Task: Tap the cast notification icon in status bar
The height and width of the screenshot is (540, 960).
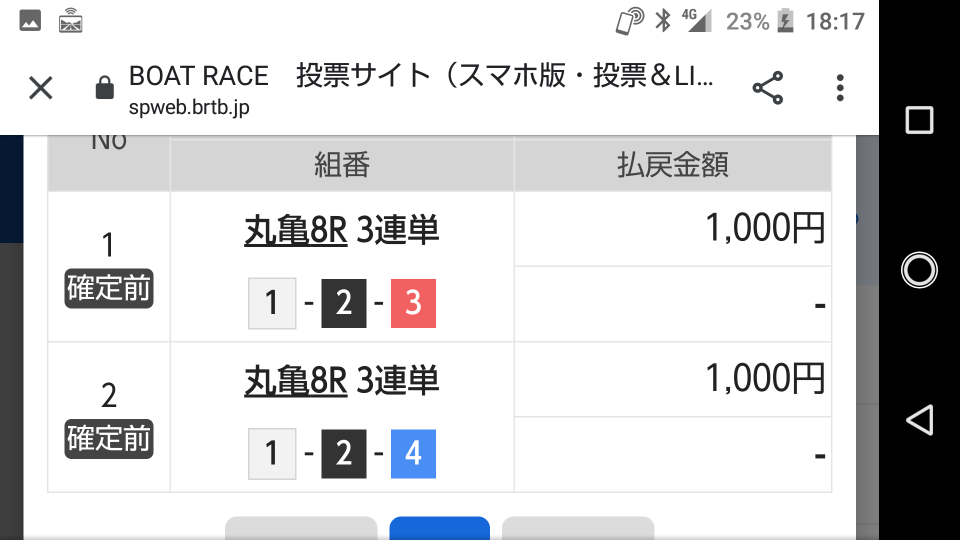Action: pos(70,21)
